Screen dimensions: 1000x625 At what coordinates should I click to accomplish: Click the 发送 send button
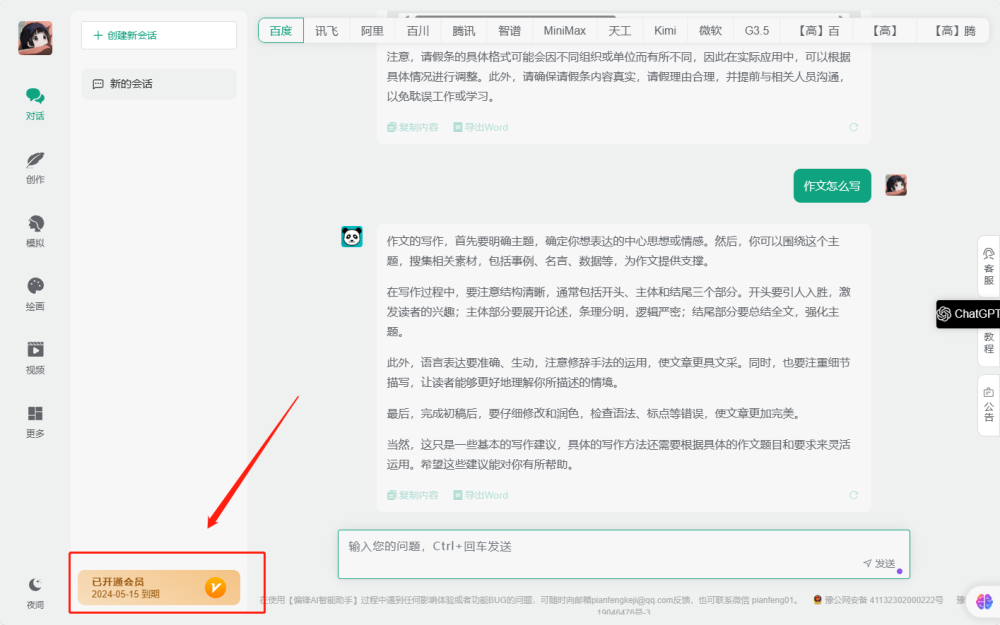click(x=879, y=563)
